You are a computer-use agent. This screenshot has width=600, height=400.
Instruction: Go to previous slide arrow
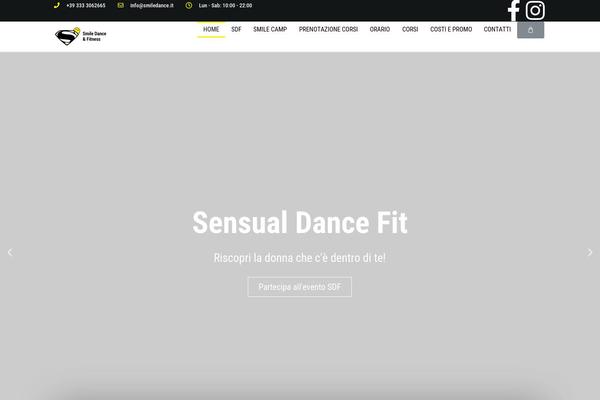10,253
